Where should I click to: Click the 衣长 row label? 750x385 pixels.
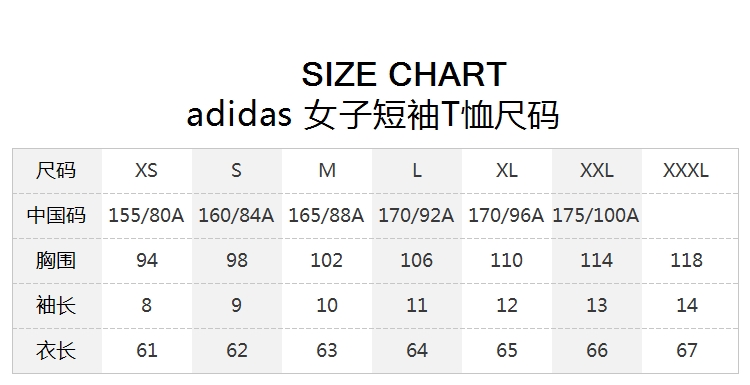point(56,350)
